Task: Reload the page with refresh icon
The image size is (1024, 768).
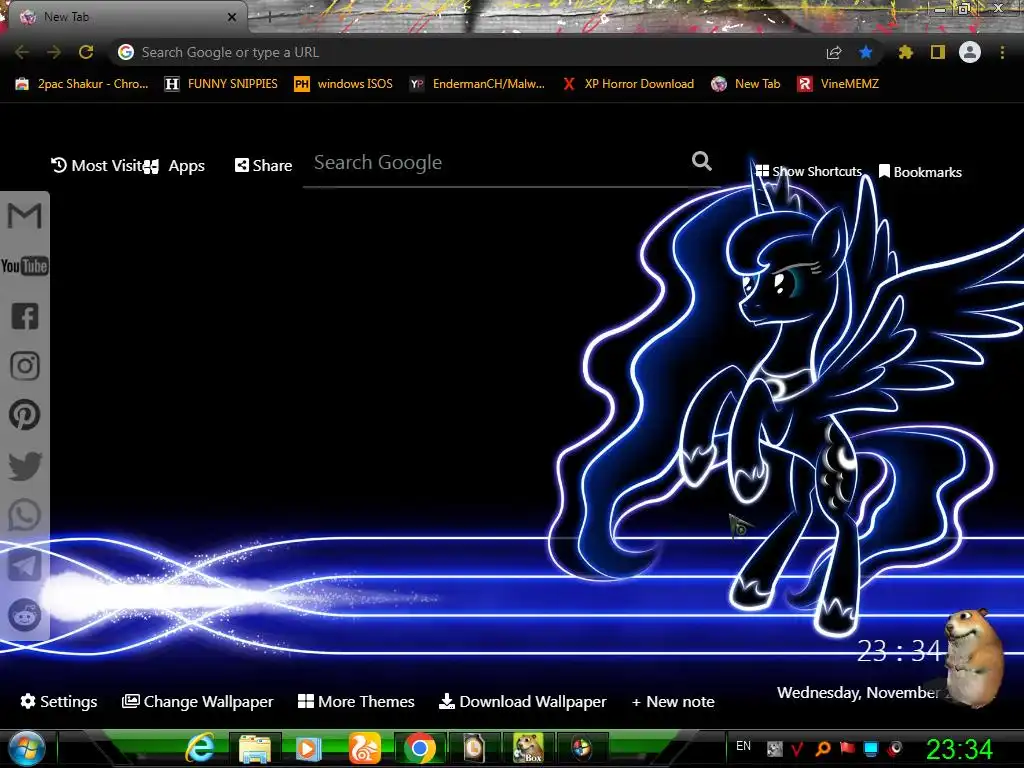Action: coord(86,52)
